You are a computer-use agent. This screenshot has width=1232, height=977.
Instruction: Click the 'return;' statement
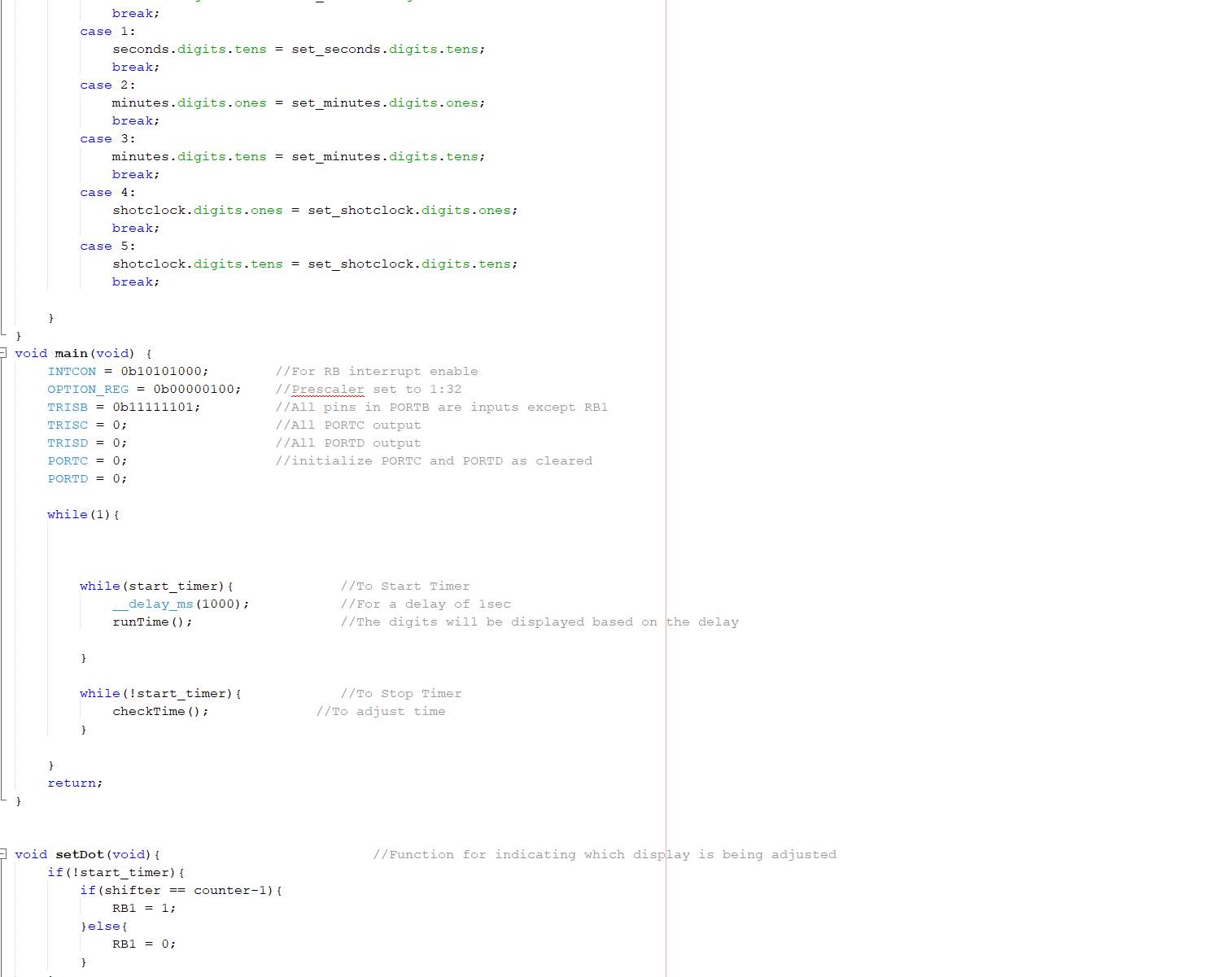tap(75, 783)
